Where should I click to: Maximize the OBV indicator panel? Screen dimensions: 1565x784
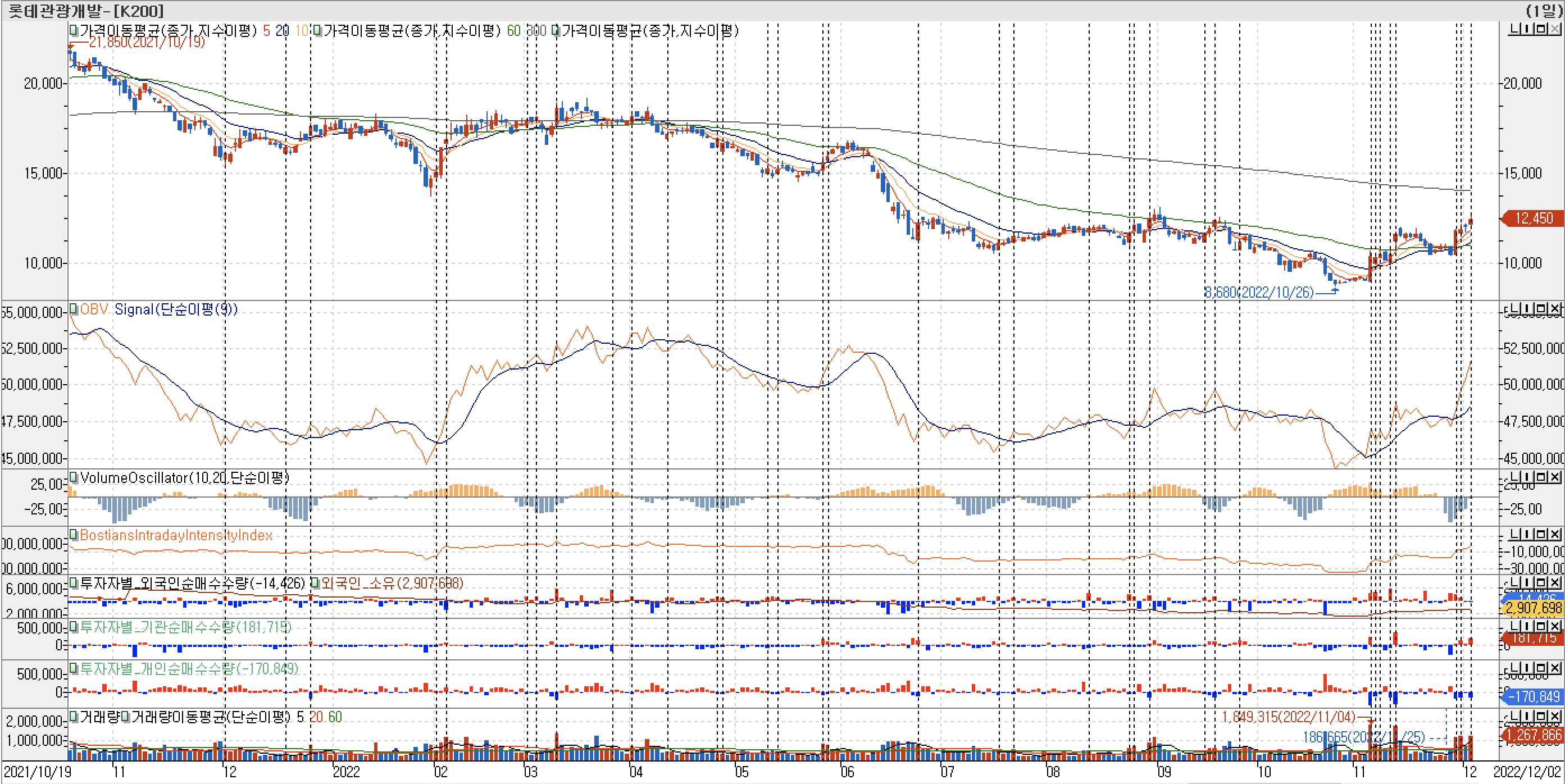coord(1541,309)
